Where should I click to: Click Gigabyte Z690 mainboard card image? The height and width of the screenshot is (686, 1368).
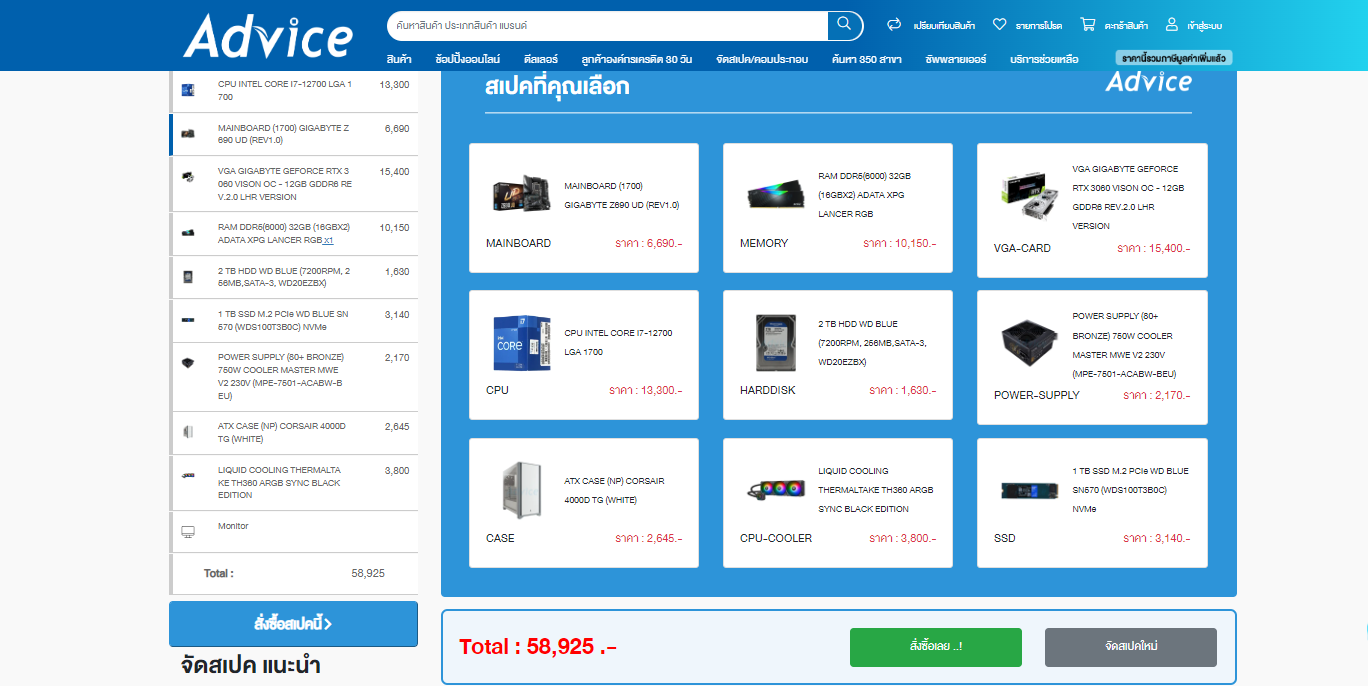[521, 194]
